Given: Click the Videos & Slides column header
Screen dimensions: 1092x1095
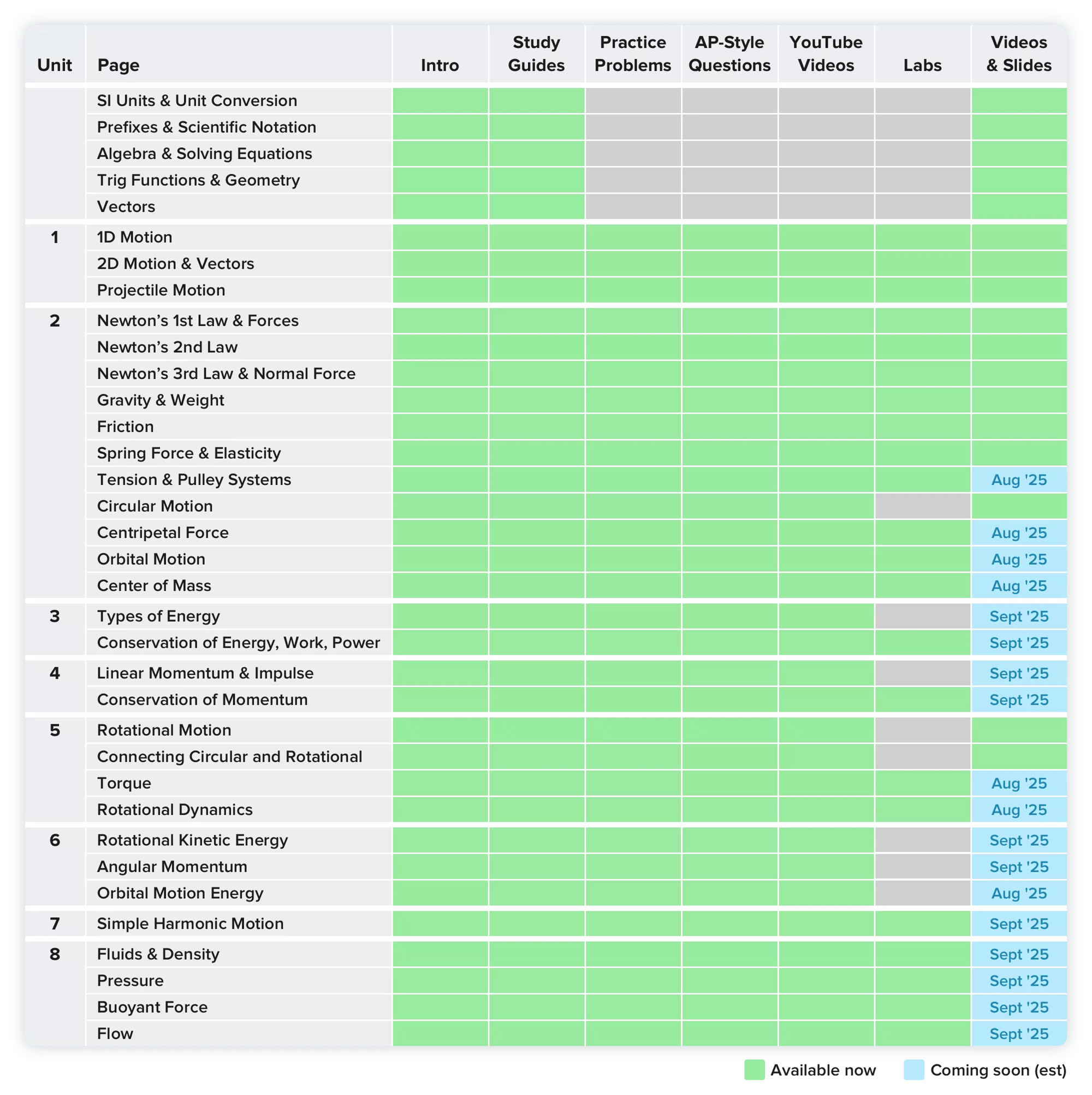Looking at the screenshot, I should 1018,54.
